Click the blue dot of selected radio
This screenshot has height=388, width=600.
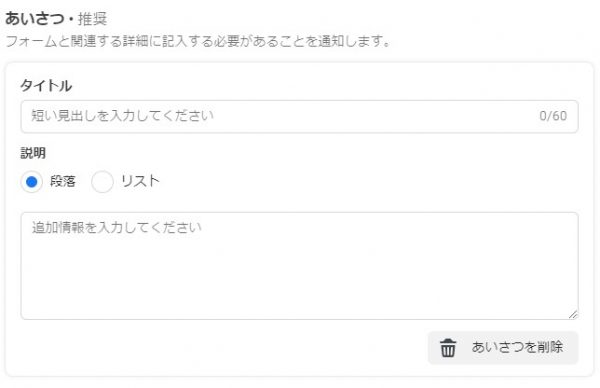(x=31, y=181)
